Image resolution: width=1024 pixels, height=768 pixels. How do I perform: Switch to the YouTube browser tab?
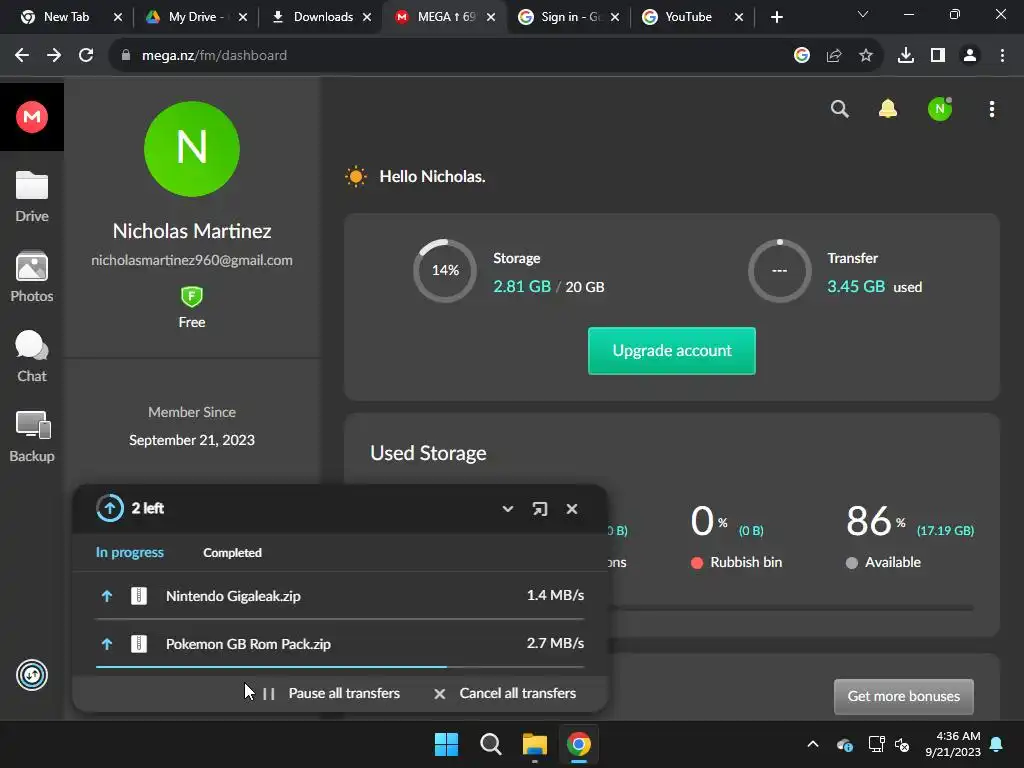688,17
